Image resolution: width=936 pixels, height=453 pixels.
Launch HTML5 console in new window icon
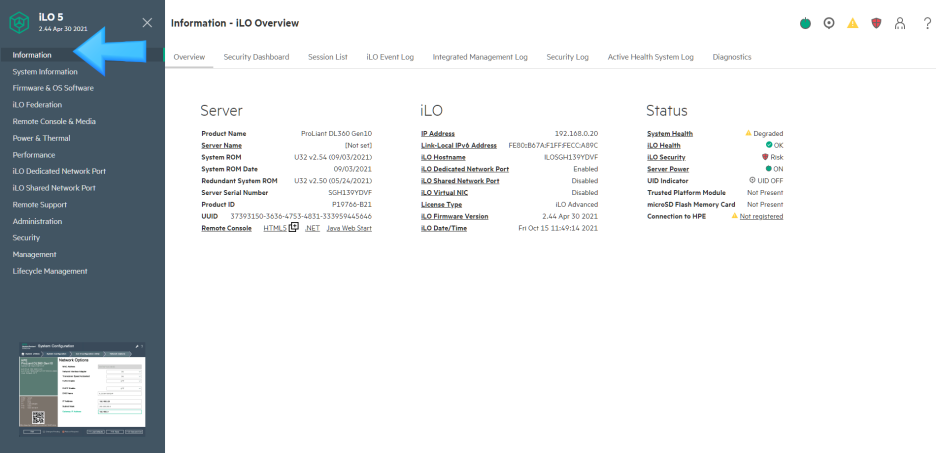pos(293,227)
